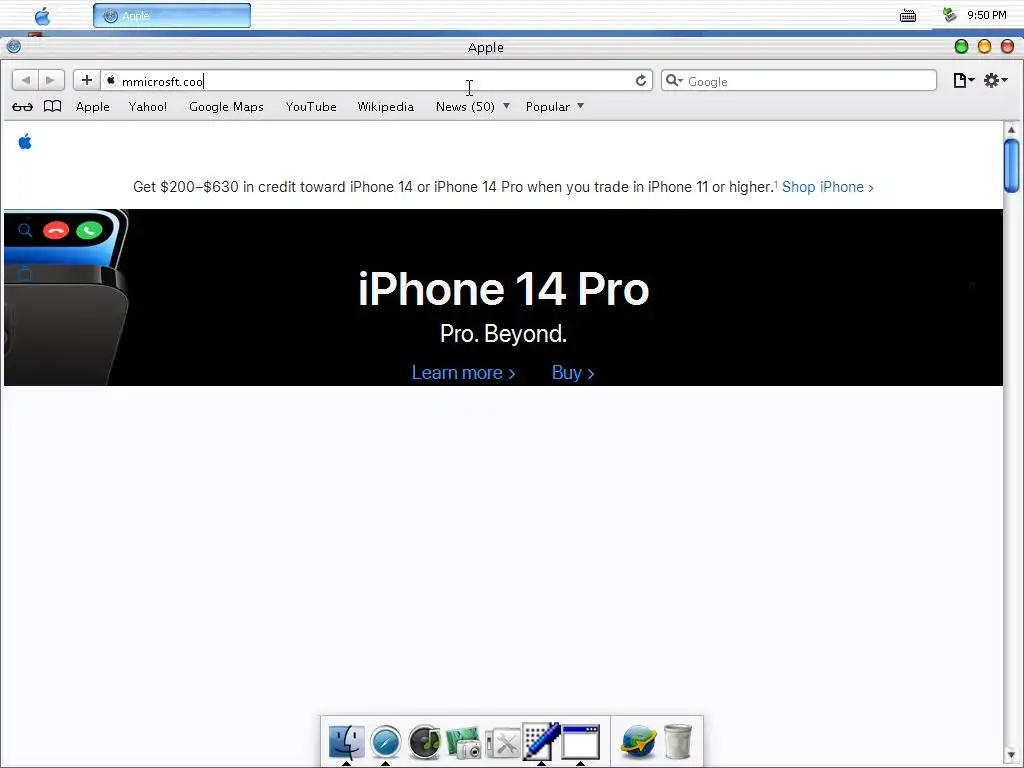Open the window app icon in dock
The width and height of the screenshot is (1024, 768).
point(581,742)
